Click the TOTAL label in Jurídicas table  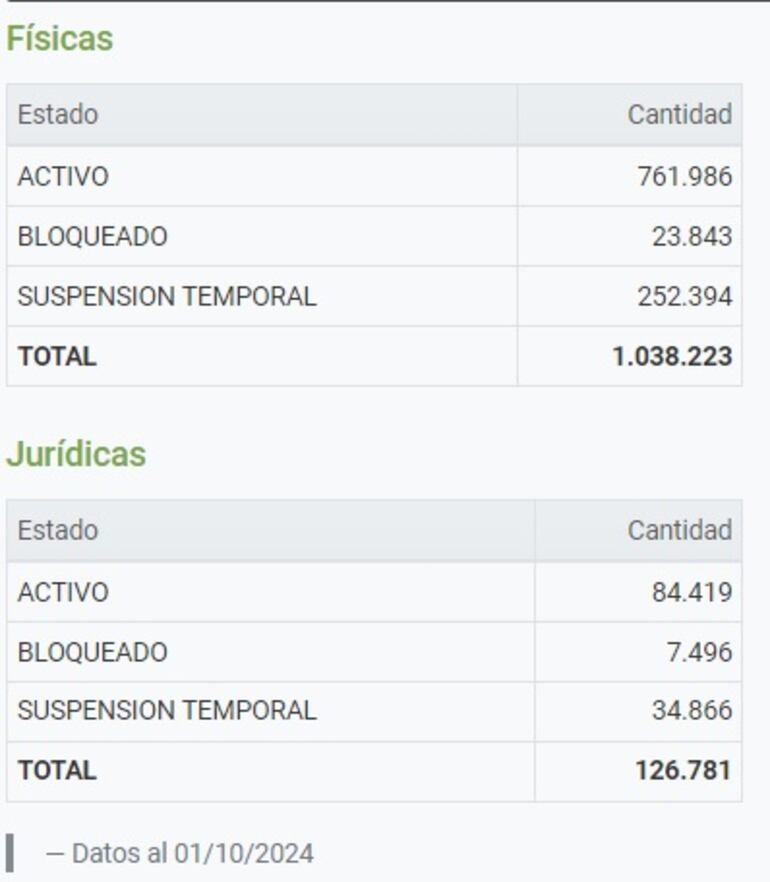(x=57, y=771)
